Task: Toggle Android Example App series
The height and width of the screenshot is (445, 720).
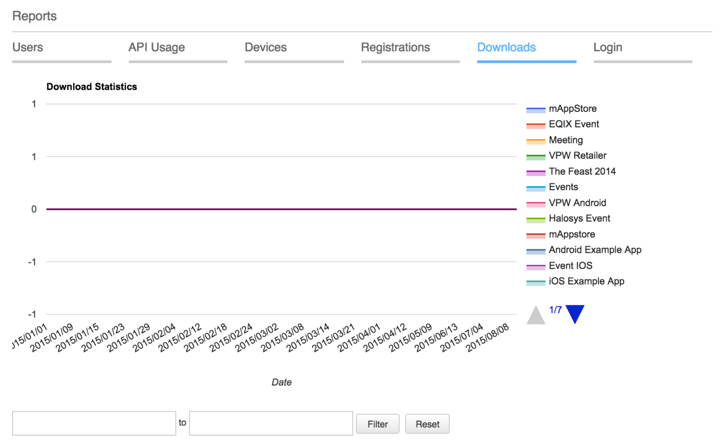Action: (594, 250)
